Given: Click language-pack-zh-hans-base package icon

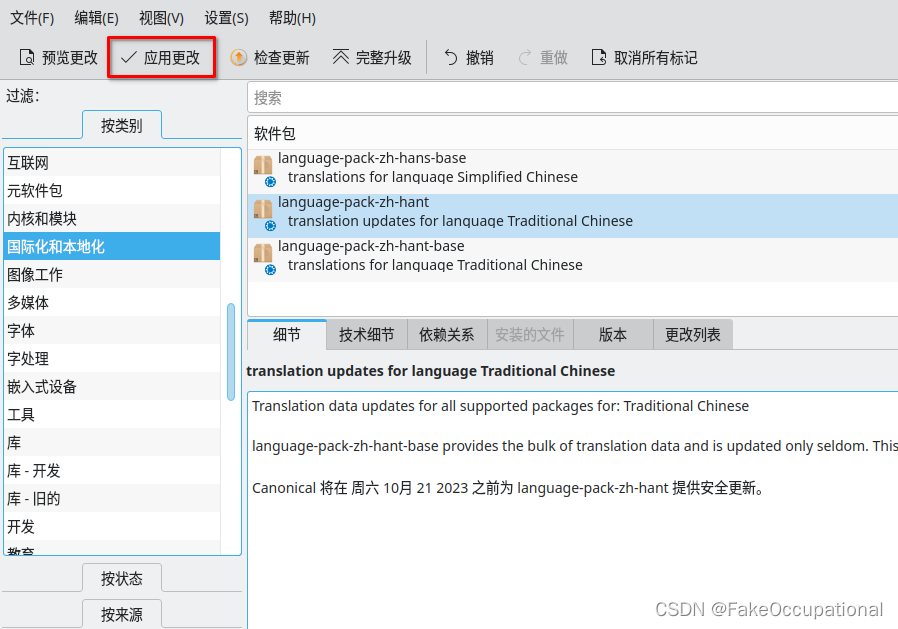Looking at the screenshot, I should 263,170.
